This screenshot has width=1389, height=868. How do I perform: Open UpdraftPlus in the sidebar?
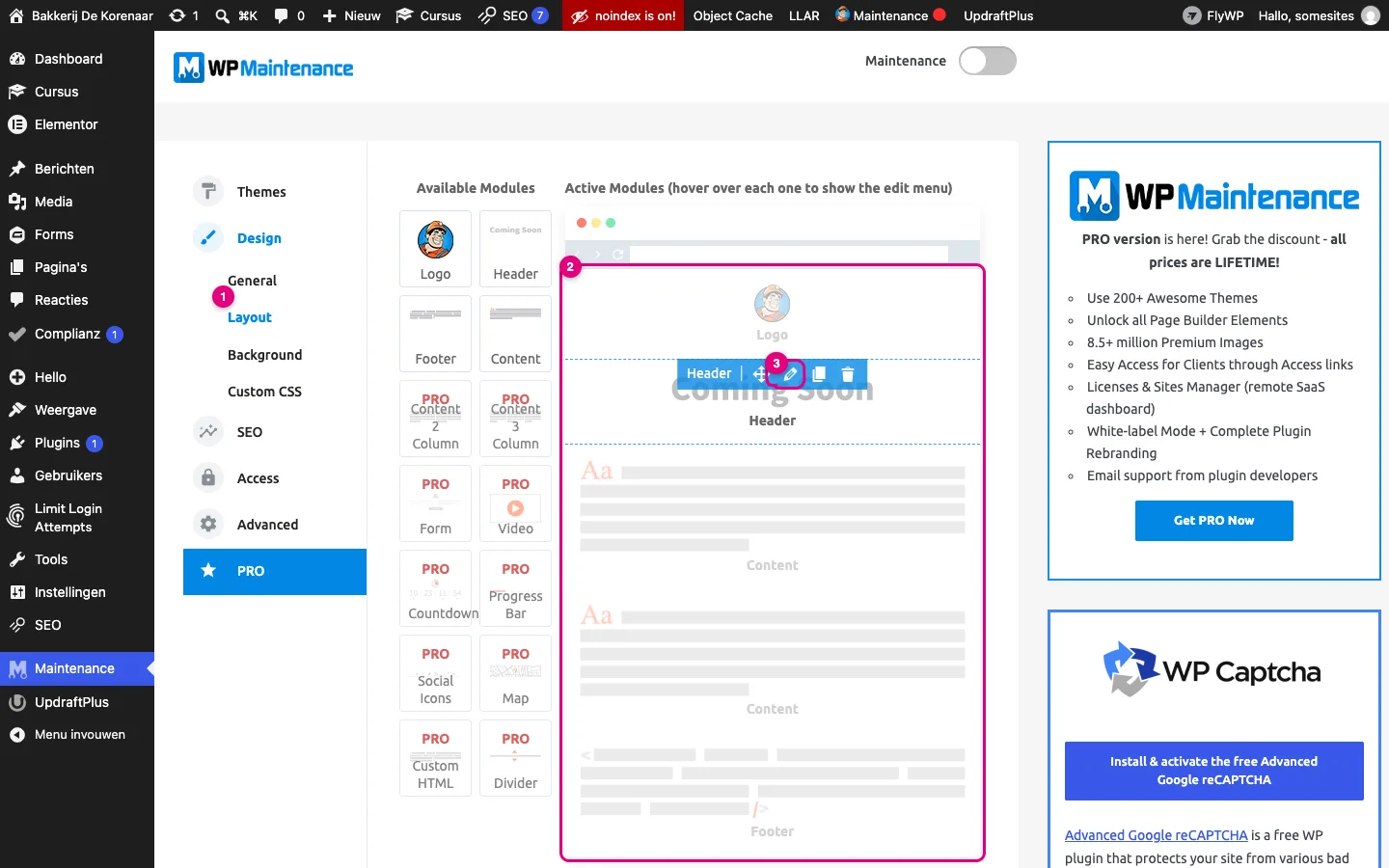[77, 702]
